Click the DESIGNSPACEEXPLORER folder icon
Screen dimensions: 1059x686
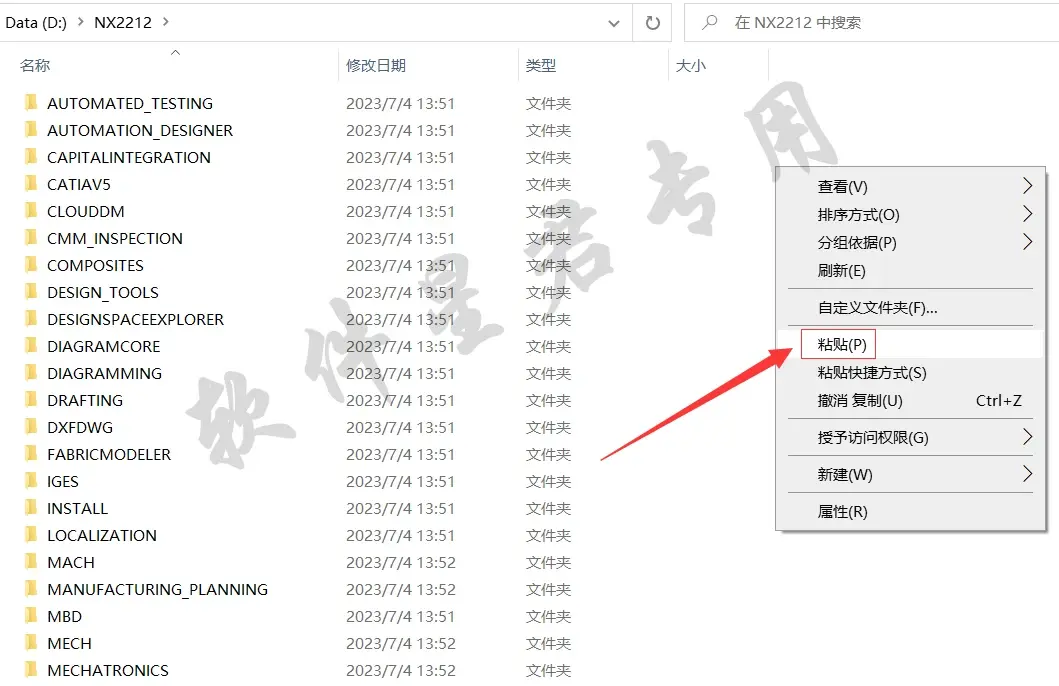30,319
